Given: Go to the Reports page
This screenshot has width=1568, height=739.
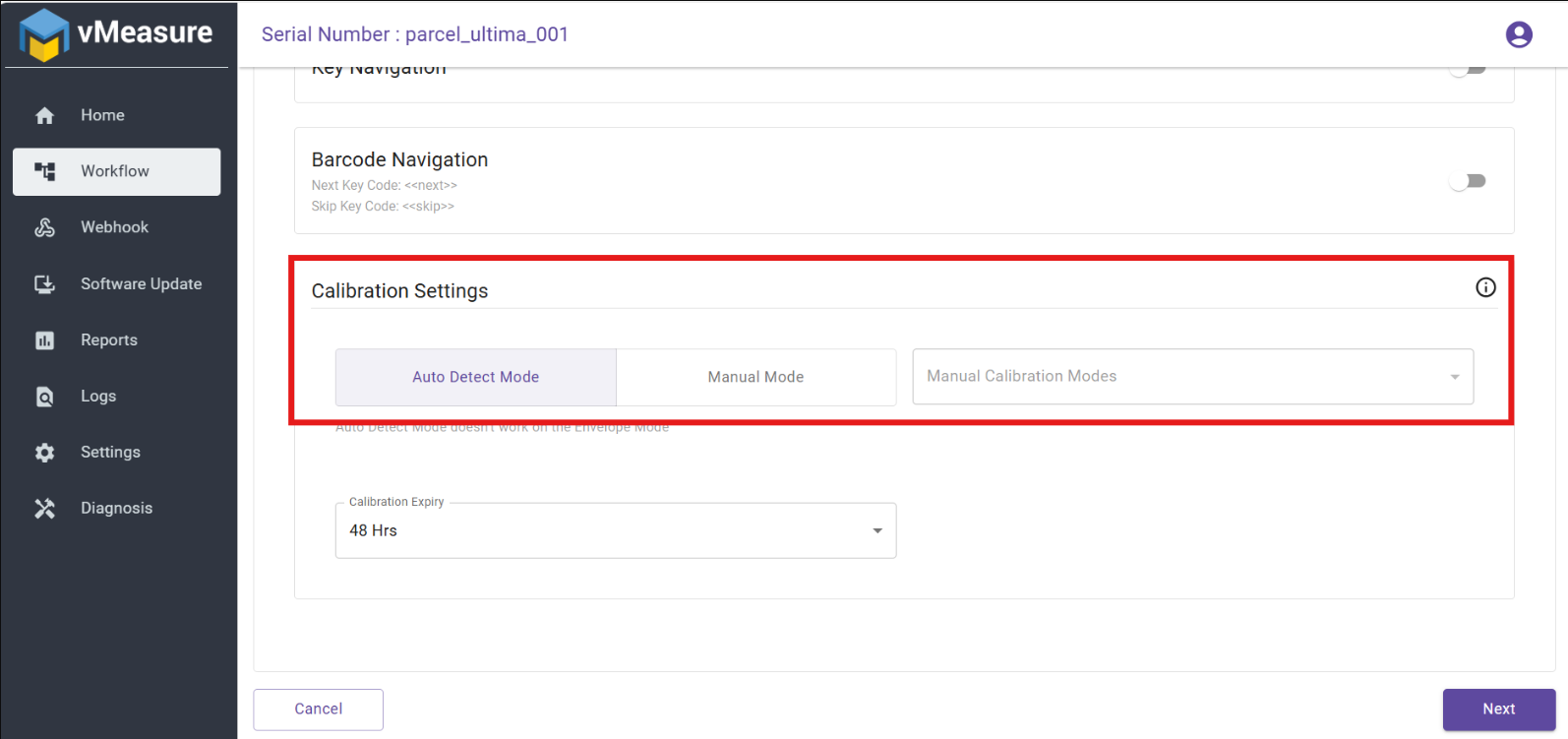Looking at the screenshot, I should (109, 340).
